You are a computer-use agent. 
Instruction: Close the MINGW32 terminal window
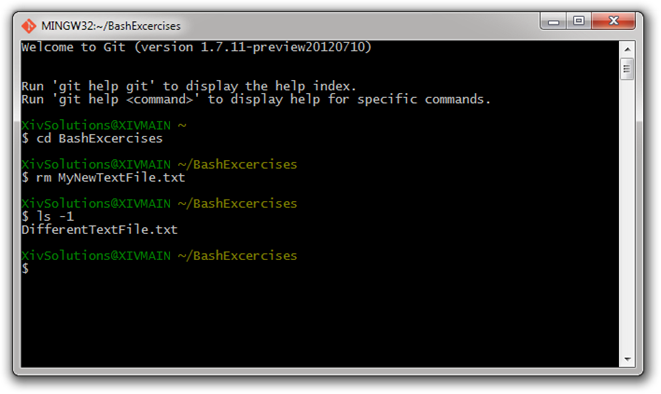[613, 21]
